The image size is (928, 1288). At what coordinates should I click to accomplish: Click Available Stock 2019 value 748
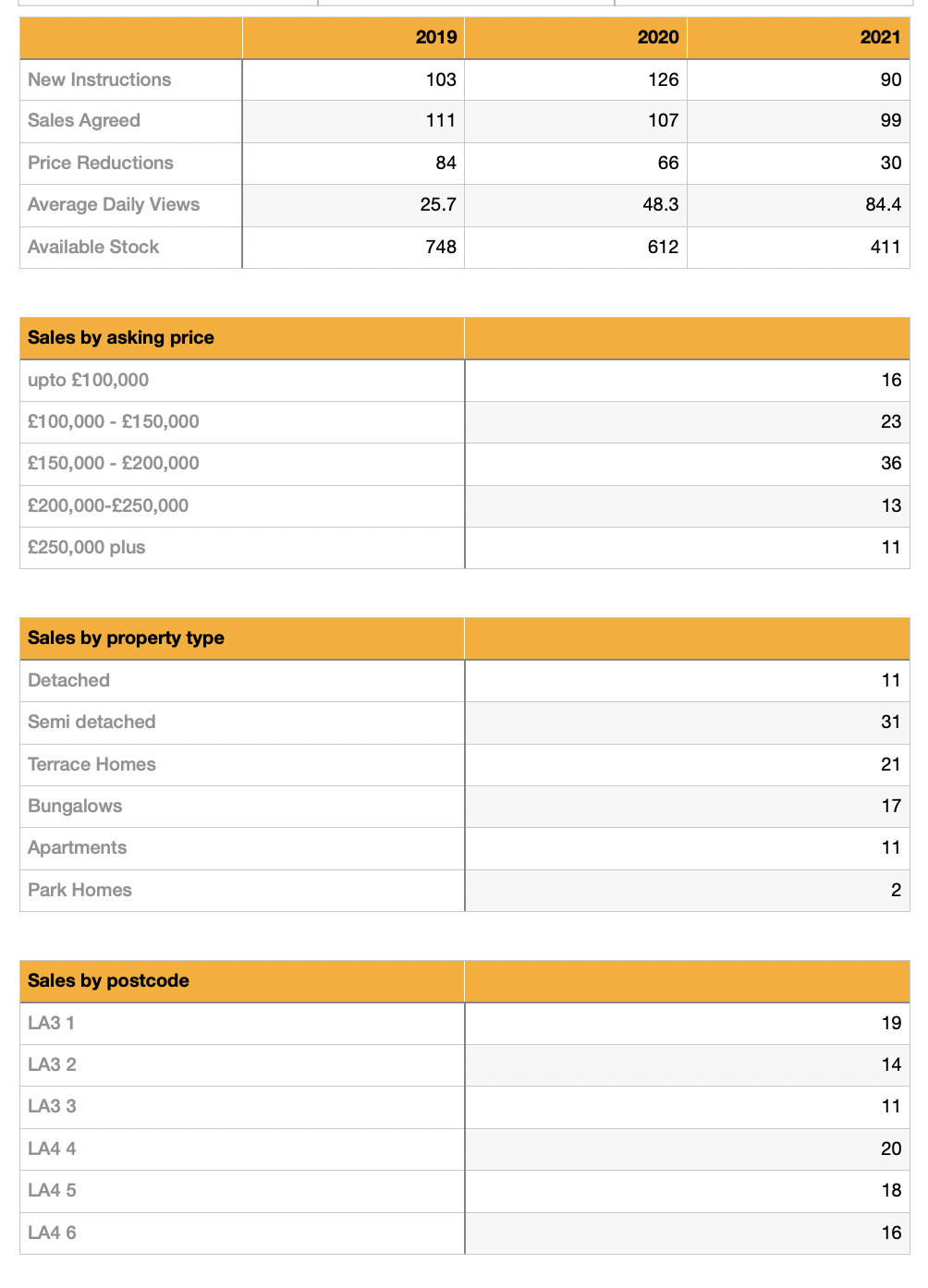[x=440, y=248]
